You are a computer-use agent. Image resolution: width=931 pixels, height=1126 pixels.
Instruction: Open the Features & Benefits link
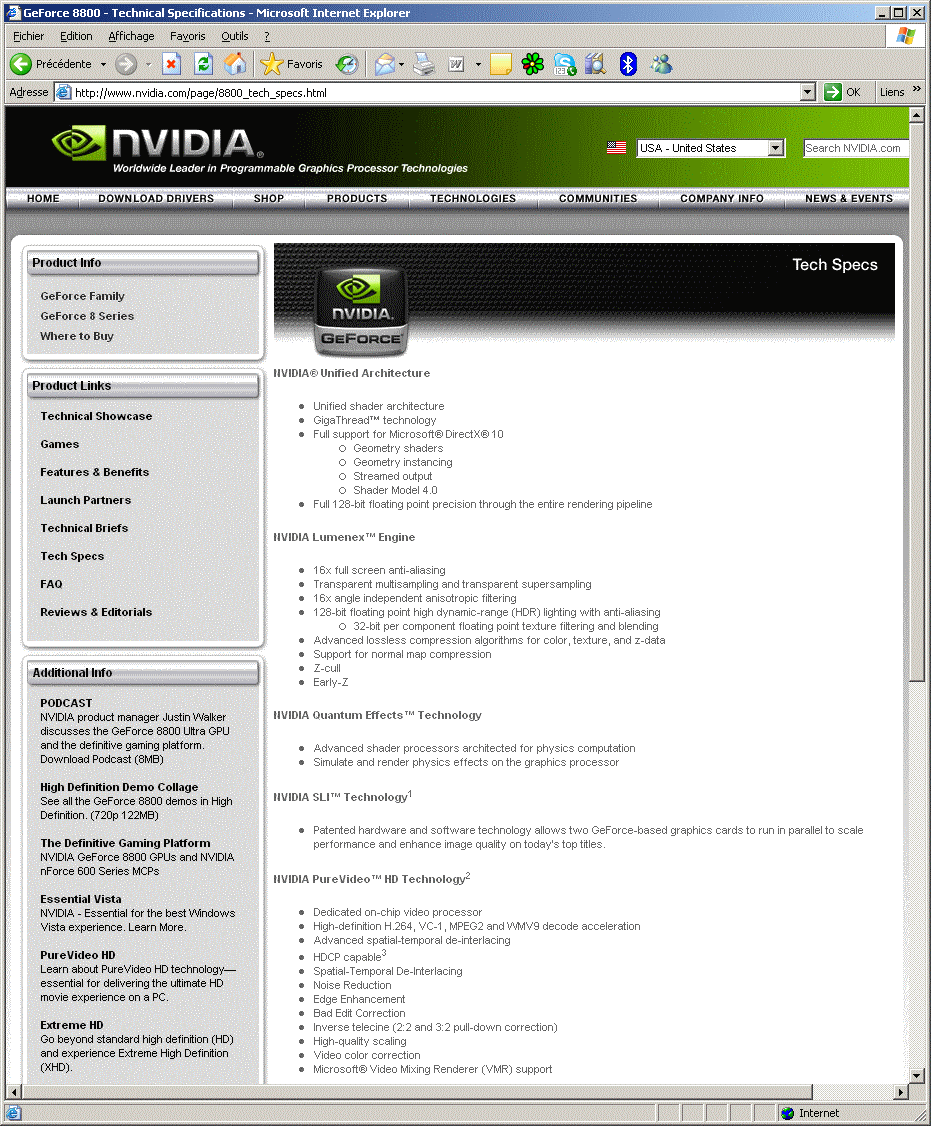coord(95,473)
